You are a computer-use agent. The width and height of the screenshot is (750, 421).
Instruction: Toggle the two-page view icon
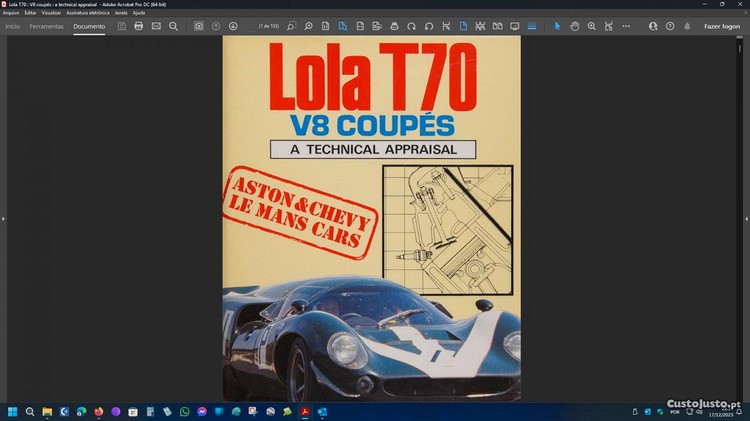point(497,26)
